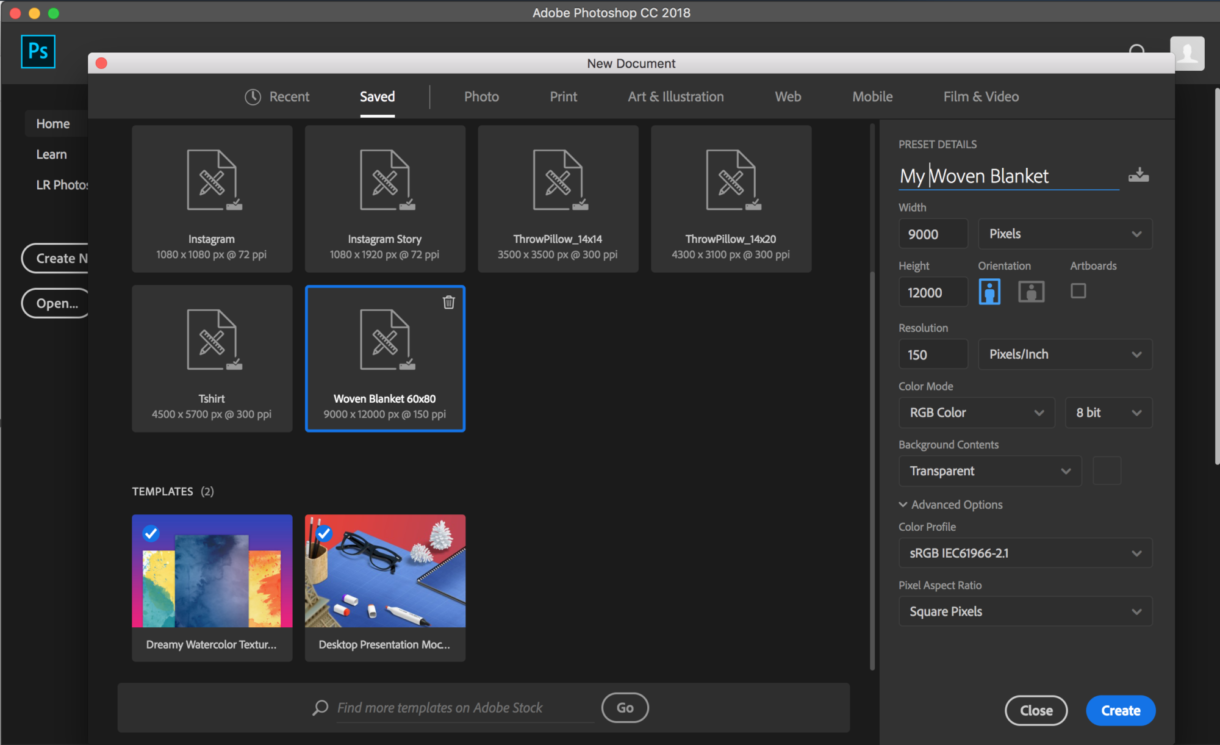Switch to the Web tab
This screenshot has height=745, width=1220.
pyautogui.click(x=788, y=97)
